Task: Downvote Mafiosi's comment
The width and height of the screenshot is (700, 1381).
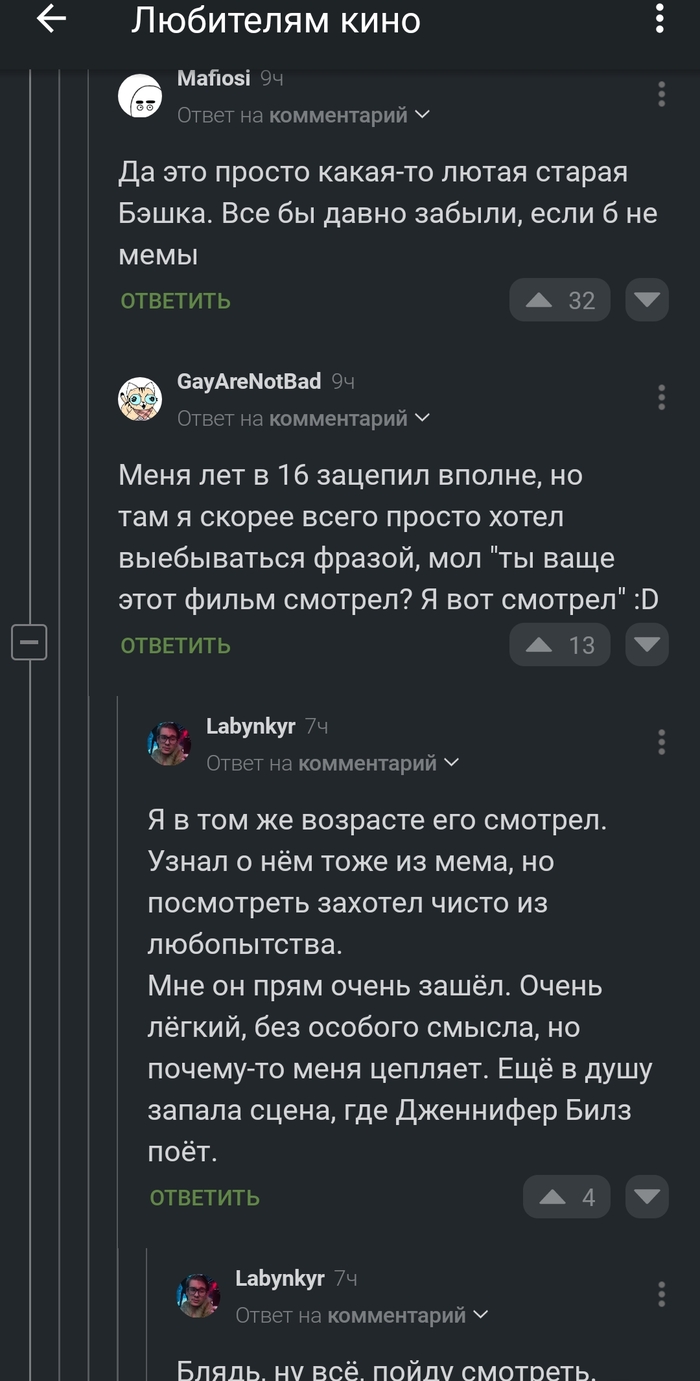Action: tap(647, 300)
